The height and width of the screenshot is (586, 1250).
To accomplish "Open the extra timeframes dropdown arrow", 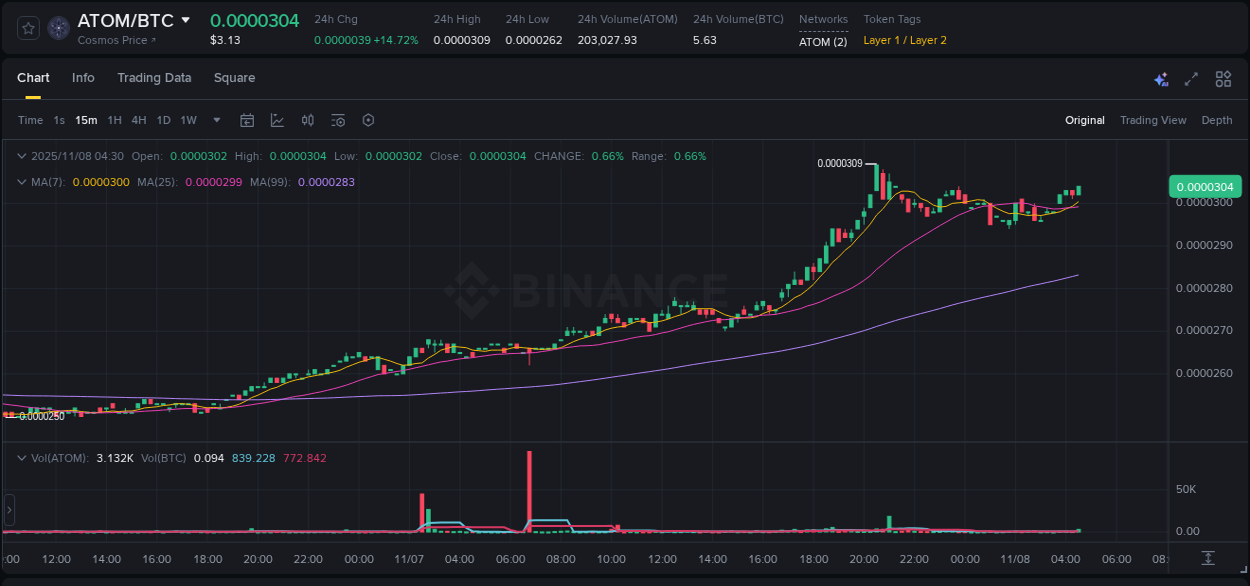I will pyautogui.click(x=215, y=119).
